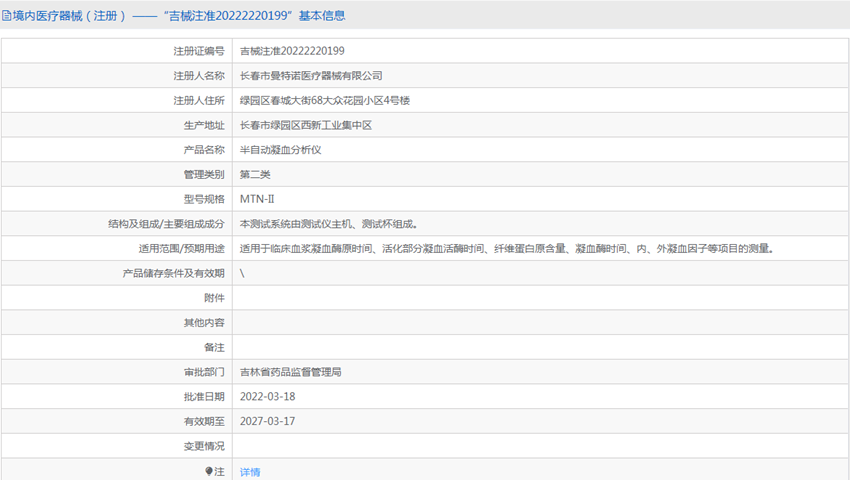
Task: Click the 生产地址 label cell
Action: pos(117,125)
